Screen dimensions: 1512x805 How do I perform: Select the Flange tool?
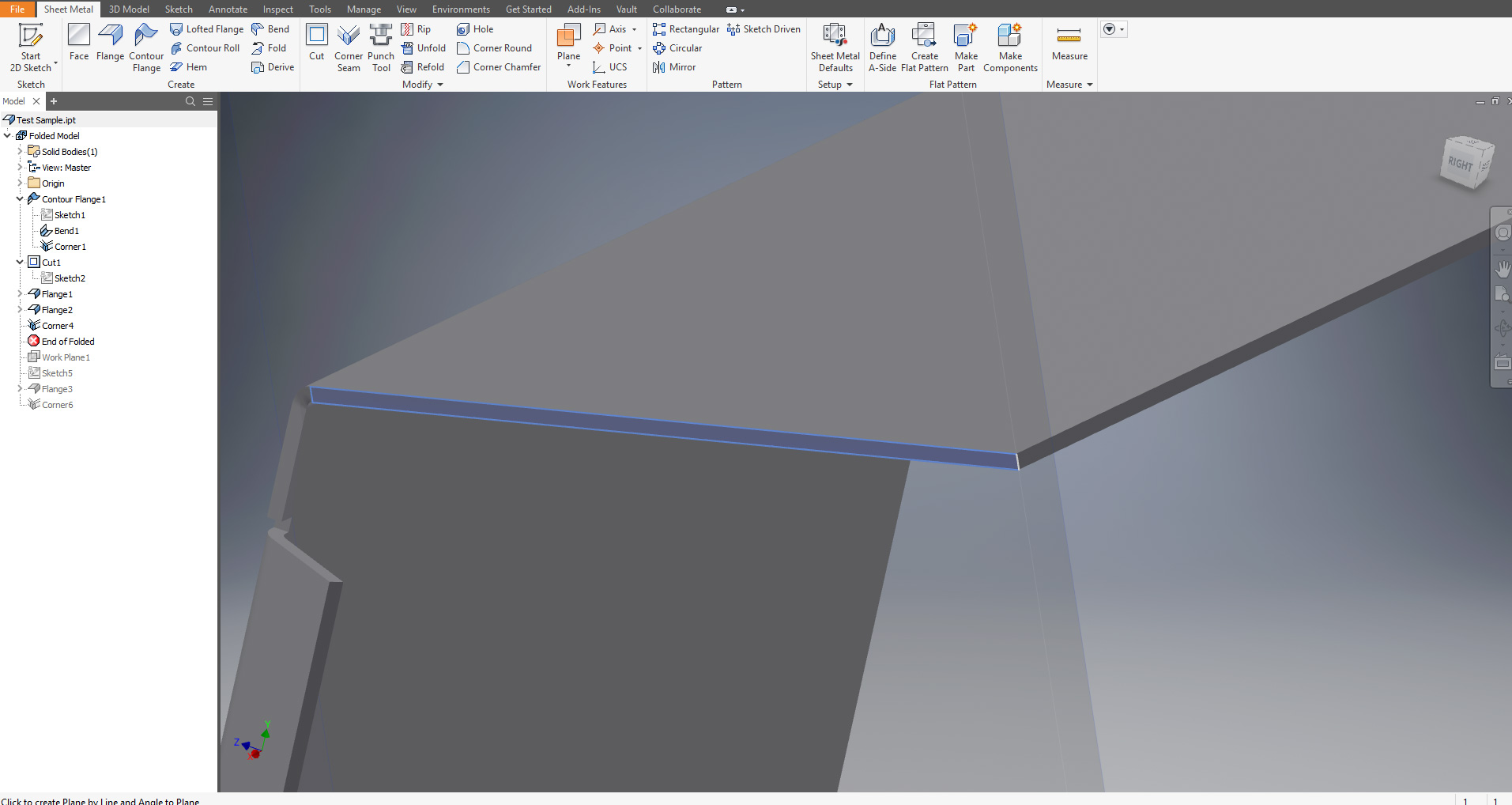pos(110,43)
